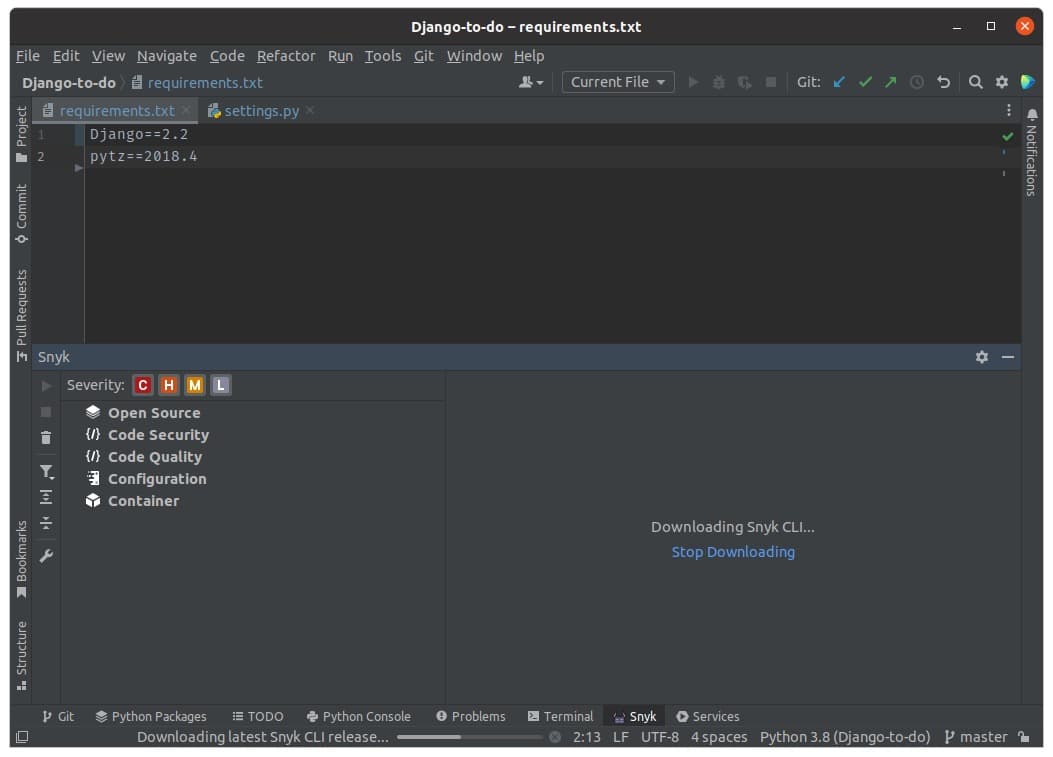The image size is (1053, 757).
Task: Run a Snyk scan with the play icon
Action: point(45,385)
